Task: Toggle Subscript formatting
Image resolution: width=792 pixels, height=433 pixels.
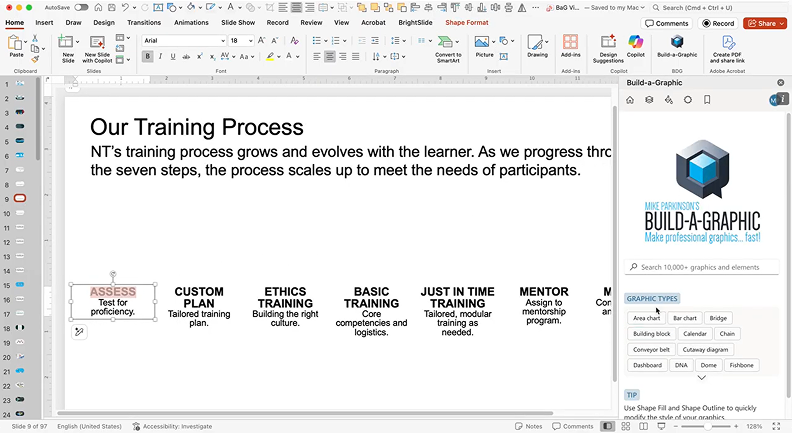Action: coord(212,57)
